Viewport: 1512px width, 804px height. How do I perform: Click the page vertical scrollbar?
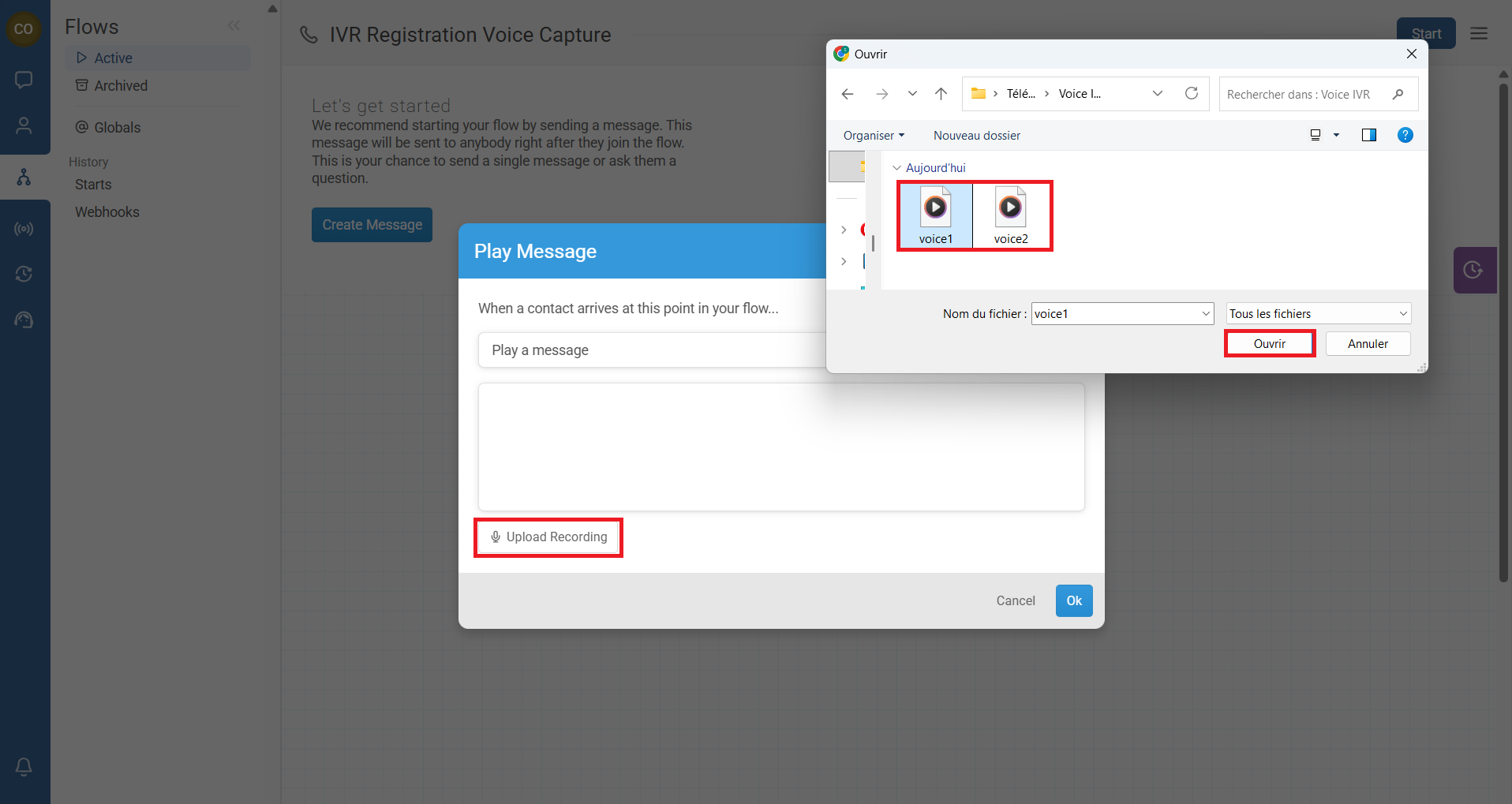1503,331
